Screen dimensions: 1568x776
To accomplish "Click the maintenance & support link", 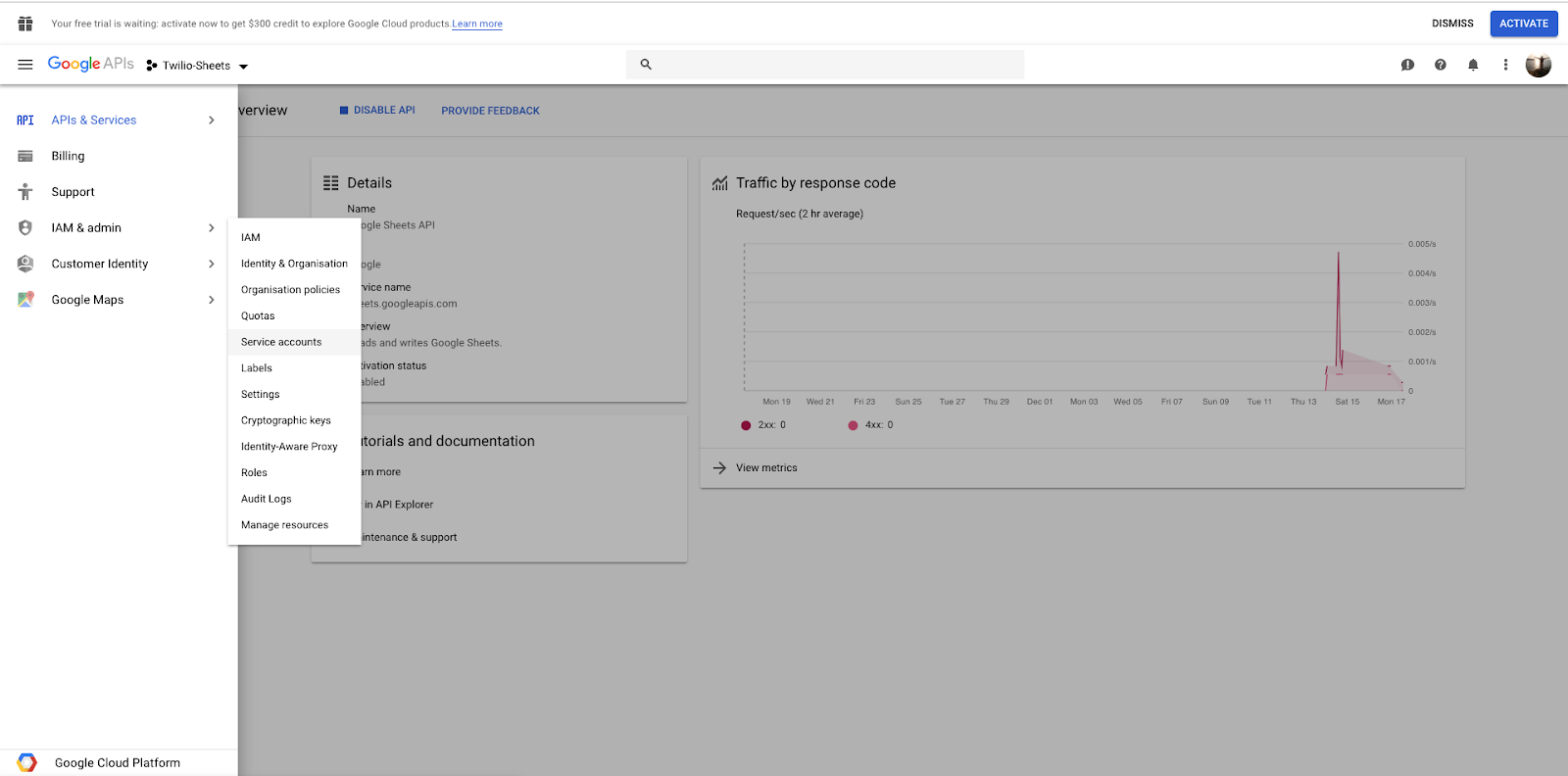I will (409, 537).
